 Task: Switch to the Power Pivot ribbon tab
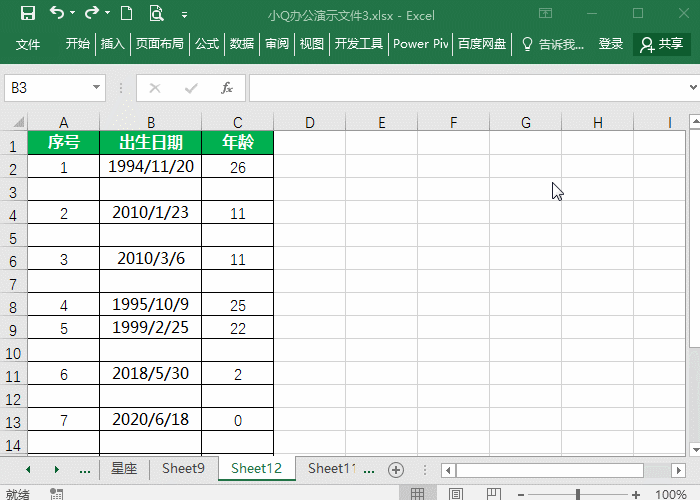coord(421,44)
